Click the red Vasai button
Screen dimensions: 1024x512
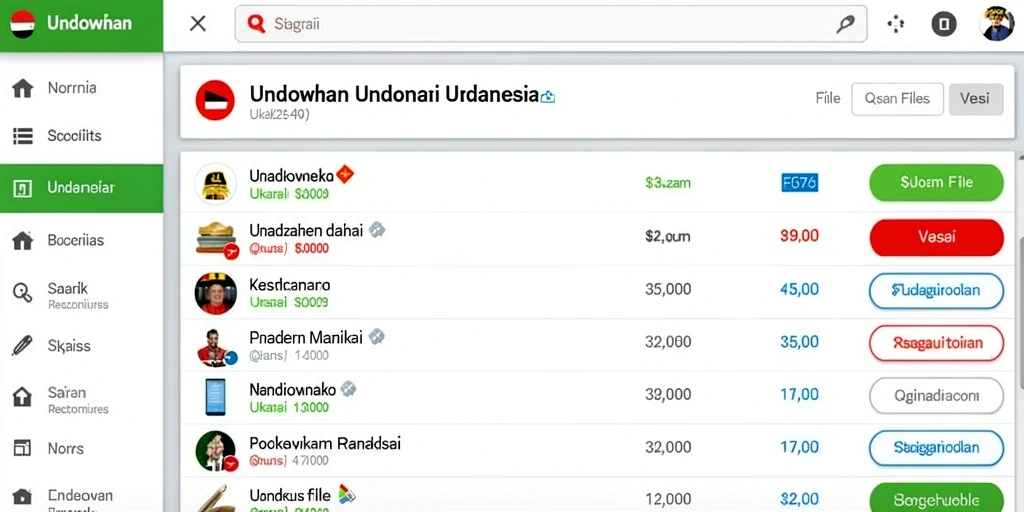pos(936,237)
